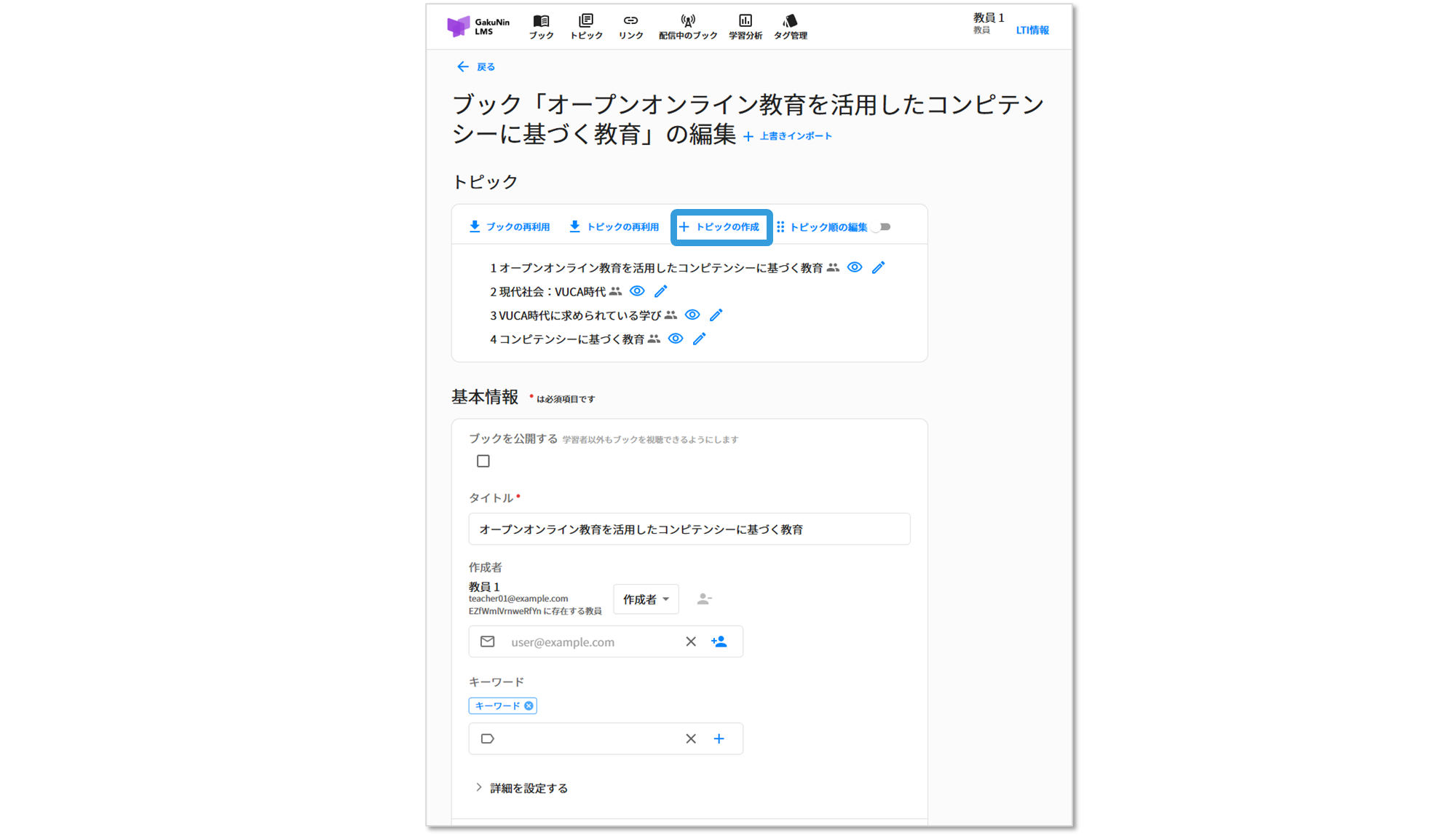This screenshot has width=1456, height=836.
Task: Check ブックを公開する checkbox
Action: (x=483, y=461)
